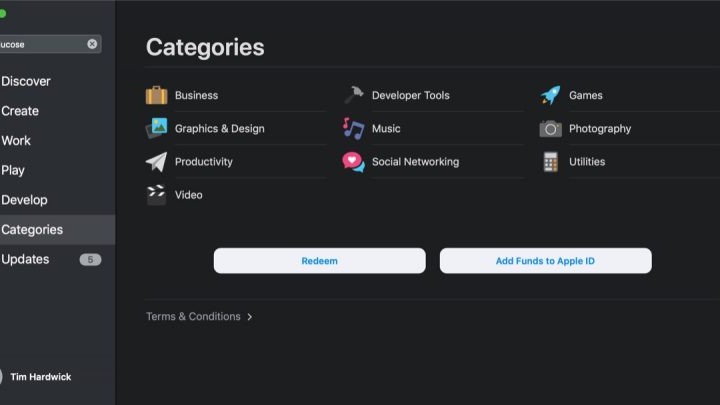Click the Productivity paper plane icon
The width and height of the screenshot is (720, 405).
(x=156, y=162)
